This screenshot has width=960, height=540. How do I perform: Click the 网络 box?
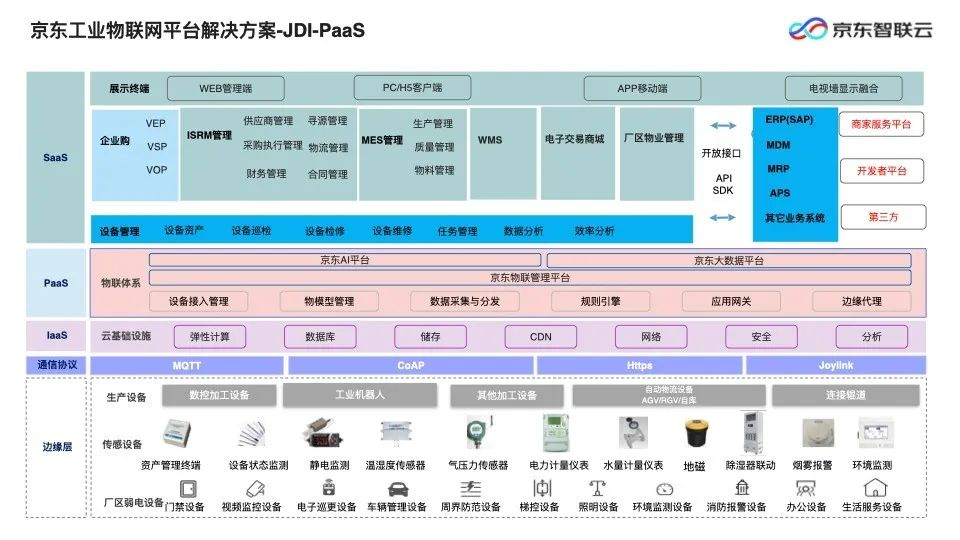[651, 337]
